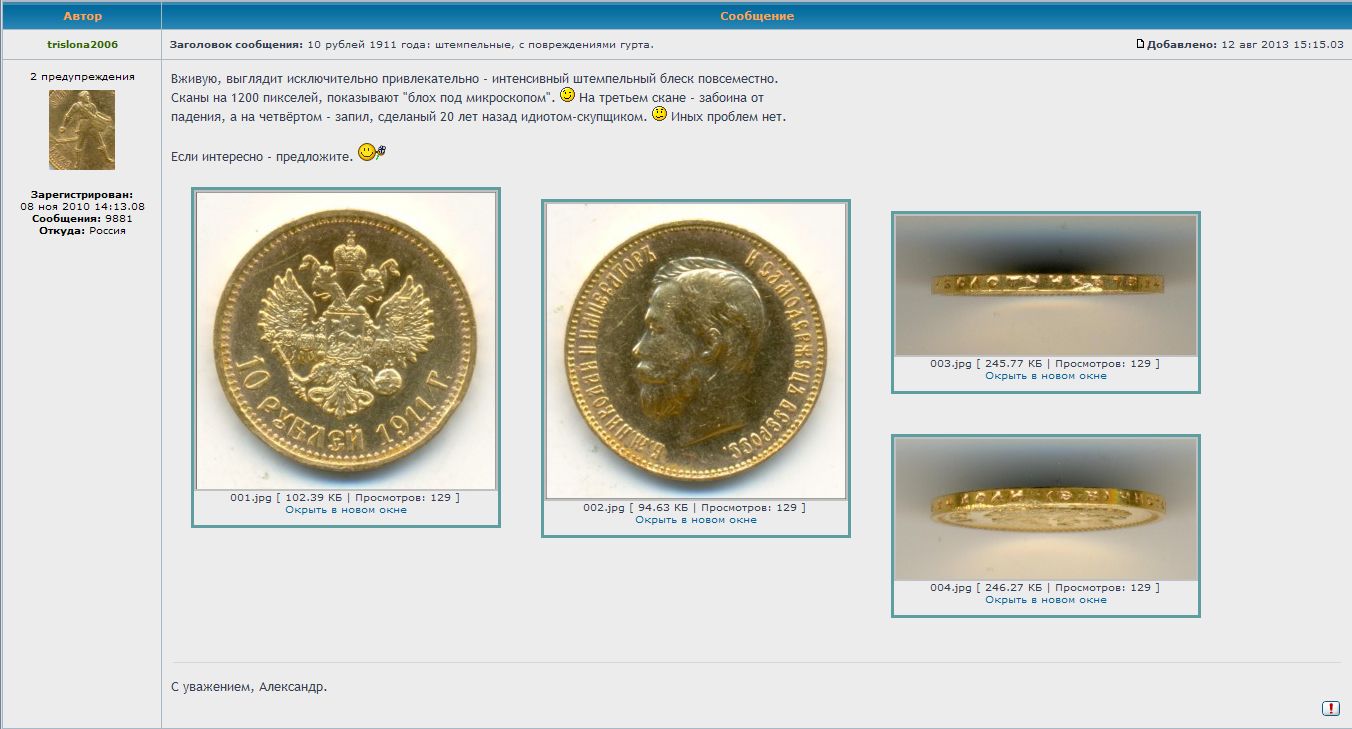
Task: Click the small post icon beside Добавлено
Action: (x=1140, y=44)
